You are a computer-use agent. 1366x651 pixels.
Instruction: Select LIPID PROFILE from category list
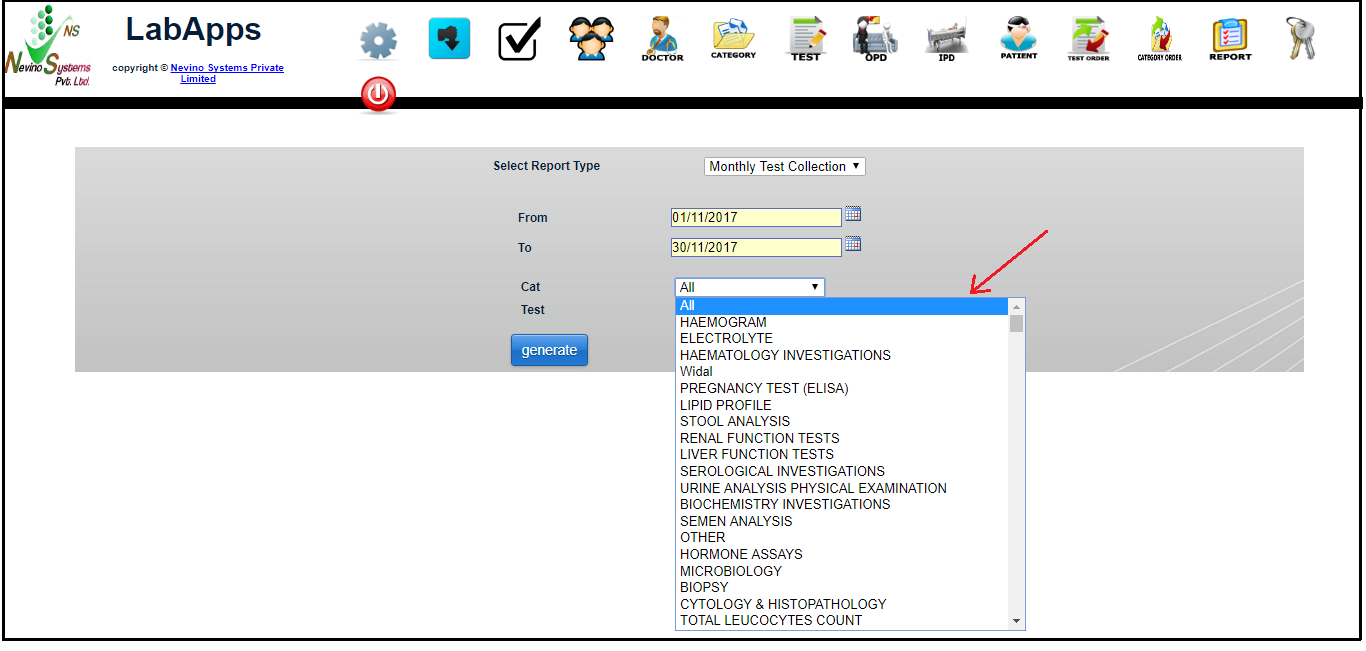[x=726, y=405]
